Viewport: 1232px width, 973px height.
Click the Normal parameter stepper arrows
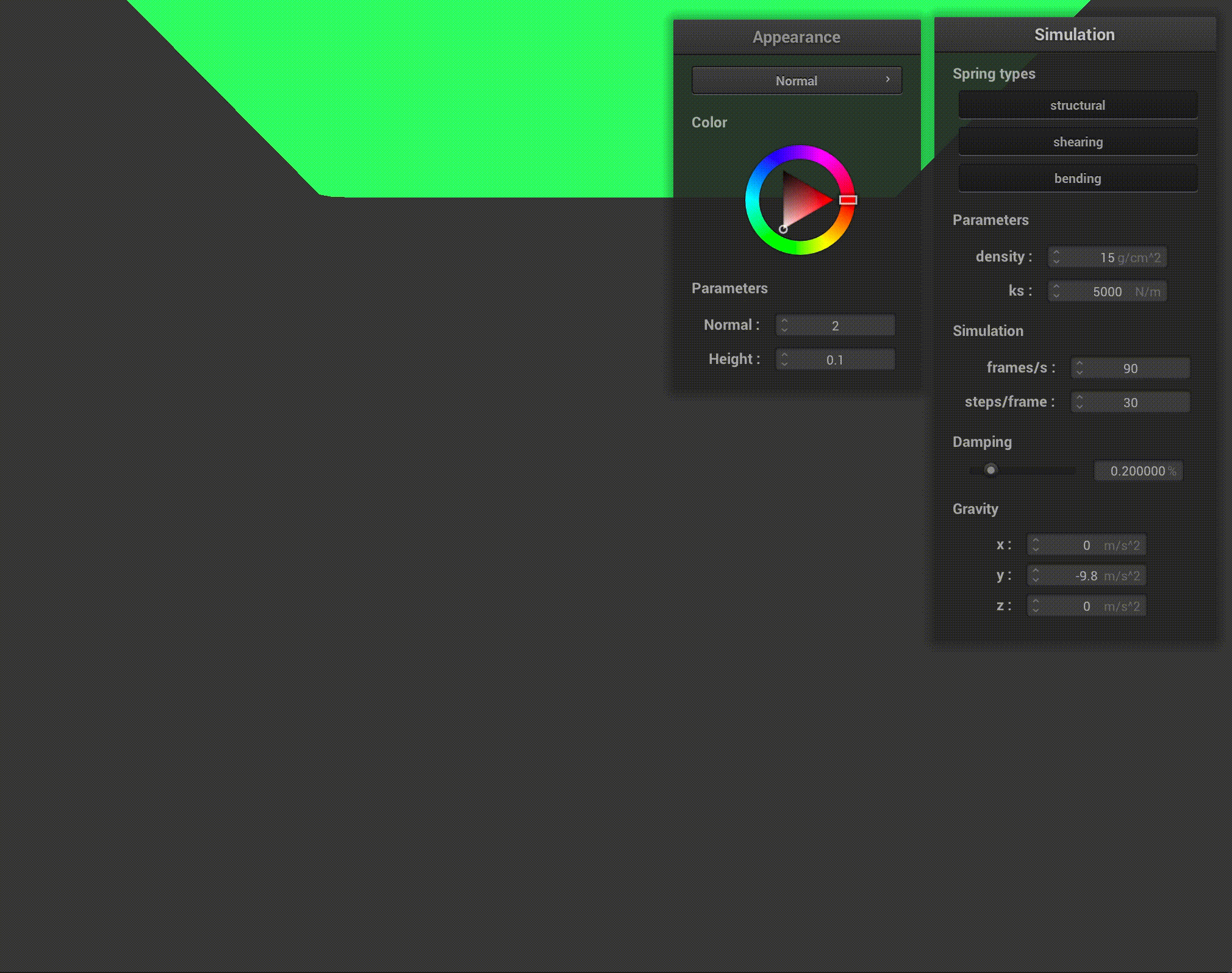784,326
